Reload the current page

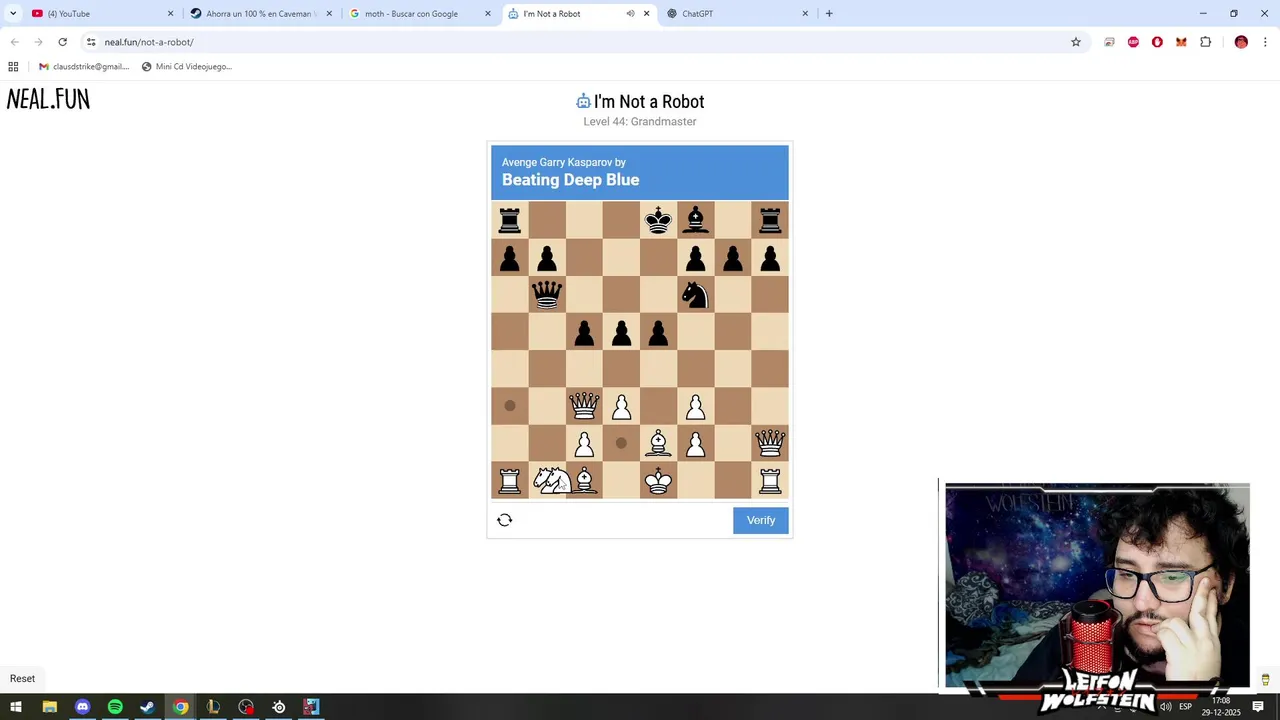tap(62, 42)
